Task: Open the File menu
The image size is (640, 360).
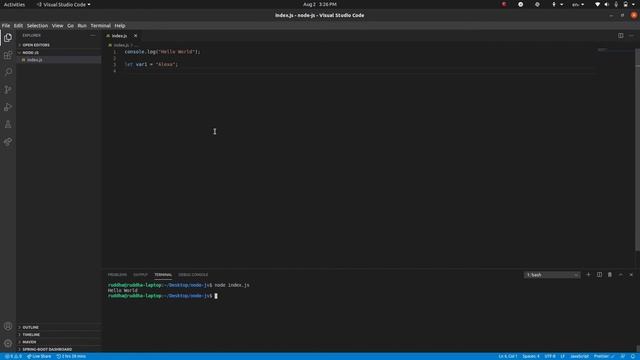Action: tap(6, 26)
